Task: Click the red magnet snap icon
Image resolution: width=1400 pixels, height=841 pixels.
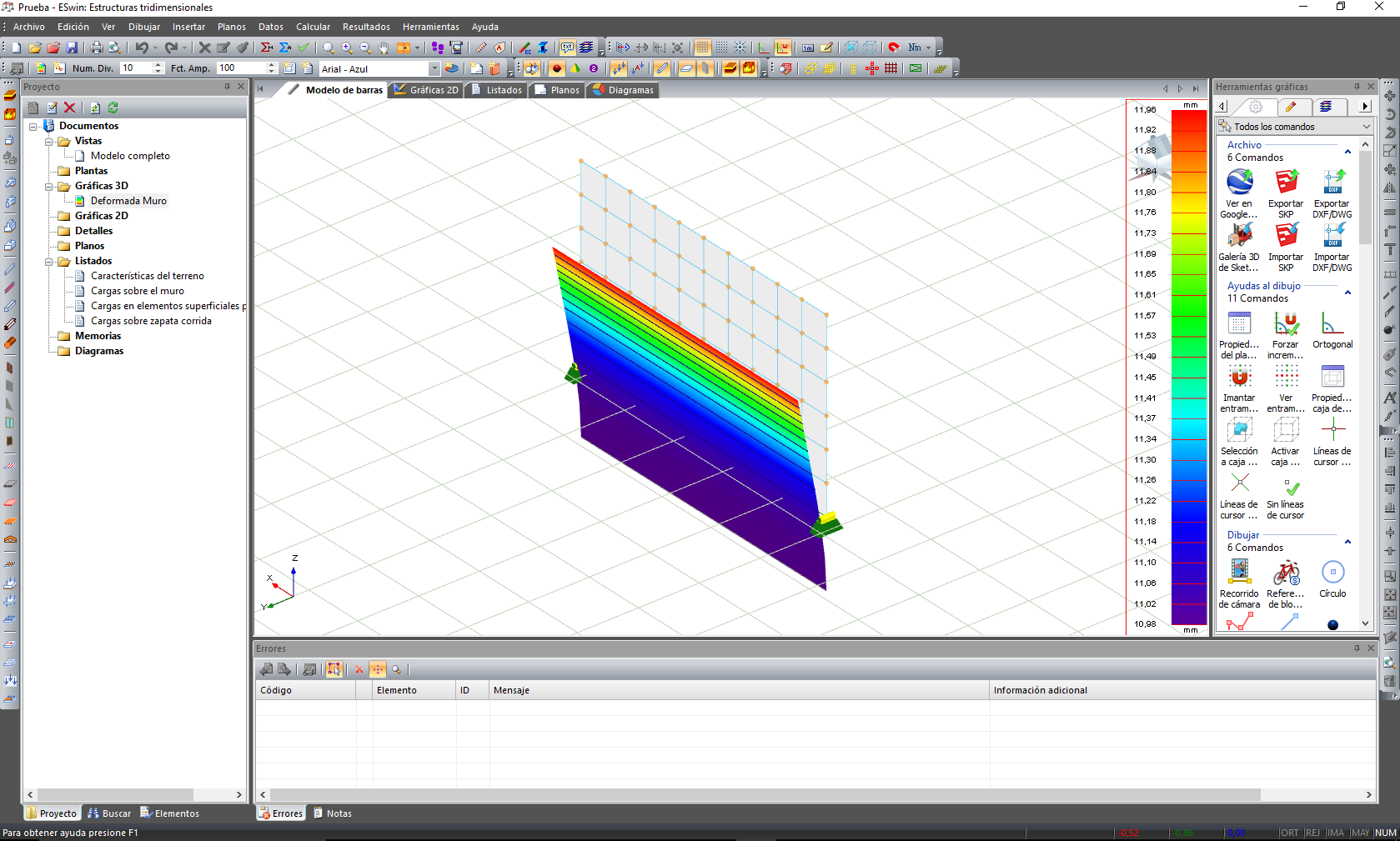Action: click(x=894, y=48)
